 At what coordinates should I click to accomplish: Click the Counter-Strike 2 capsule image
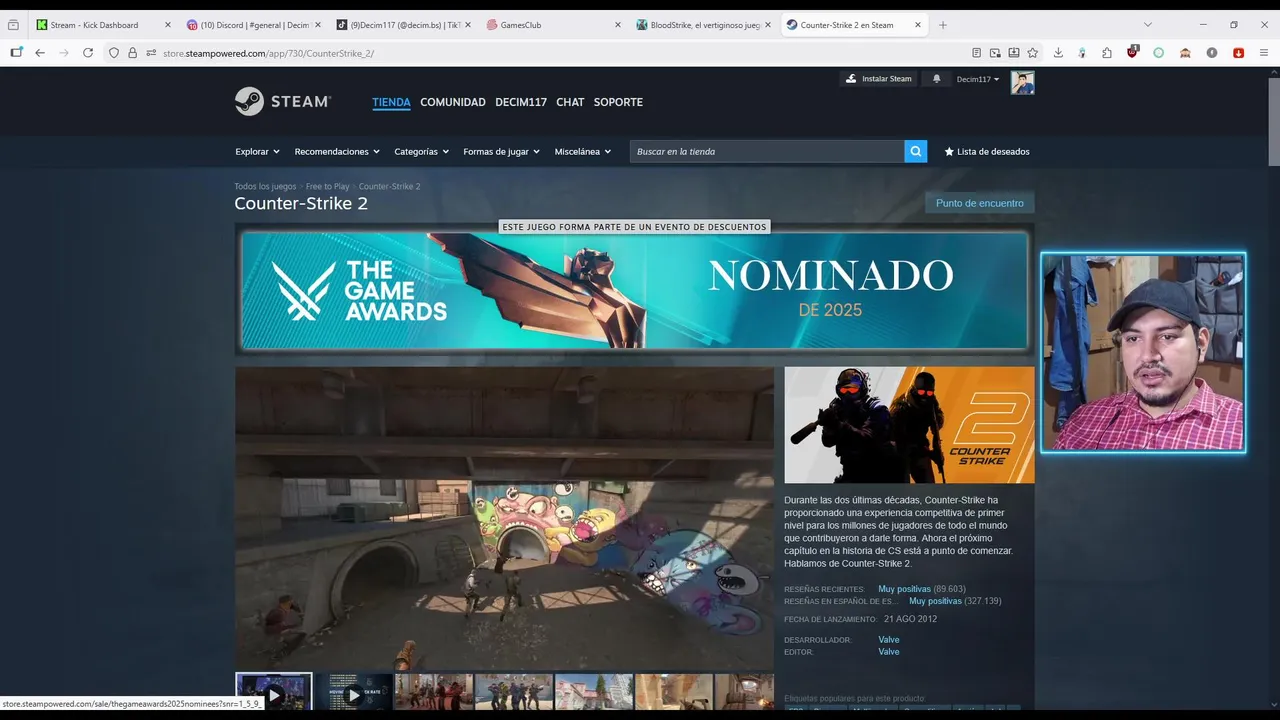[909, 425]
